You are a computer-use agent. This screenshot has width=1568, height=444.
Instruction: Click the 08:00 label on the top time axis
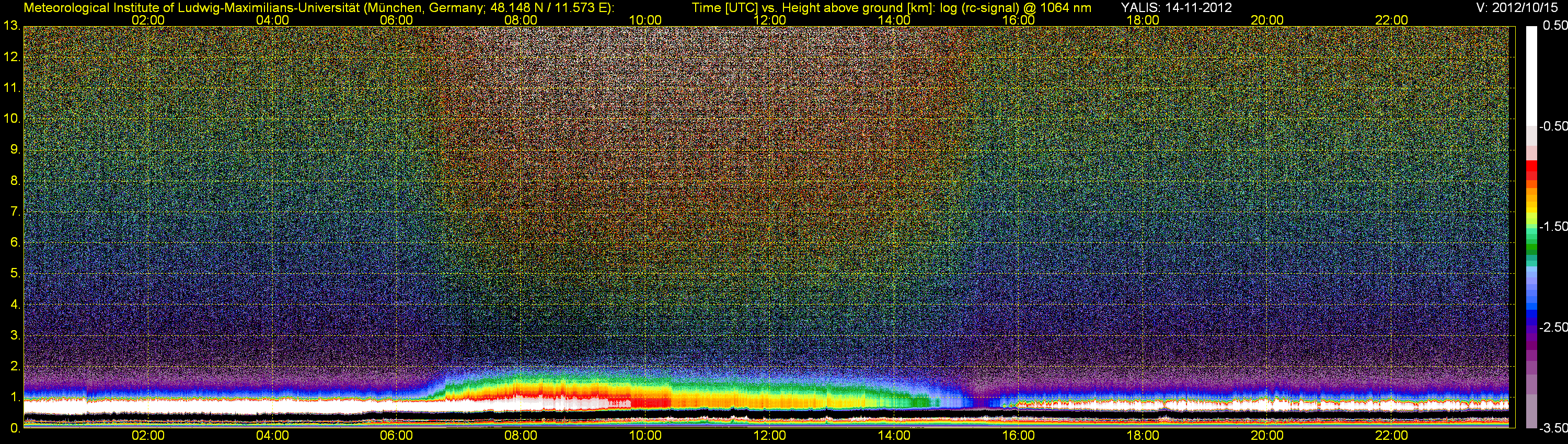coord(521,20)
